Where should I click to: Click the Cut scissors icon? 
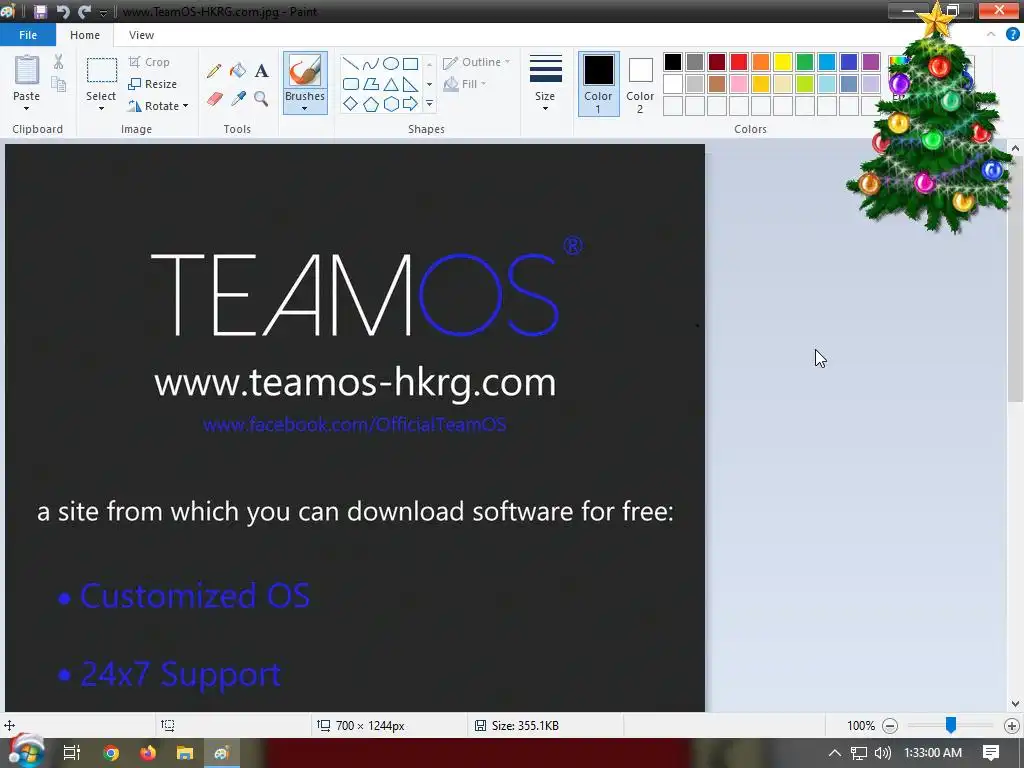(x=58, y=61)
